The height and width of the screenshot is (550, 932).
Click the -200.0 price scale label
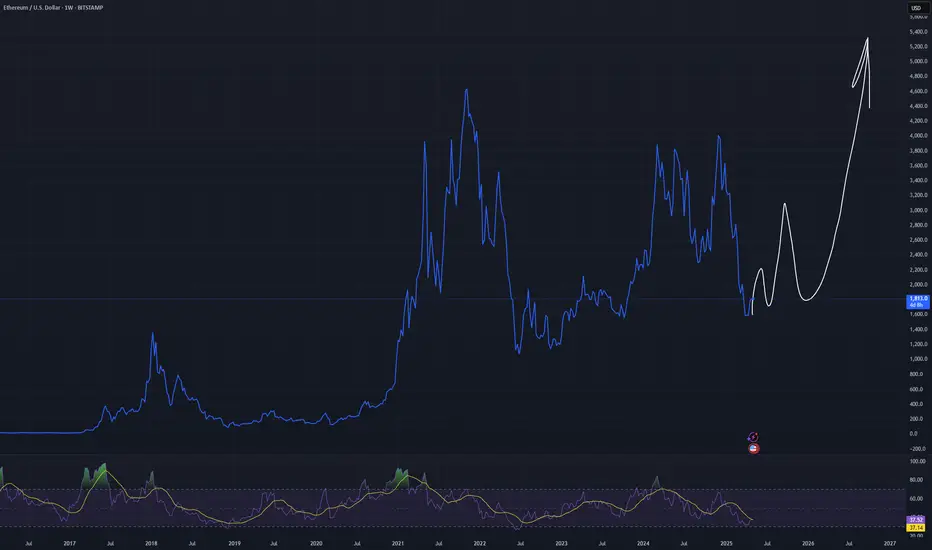tap(918, 449)
